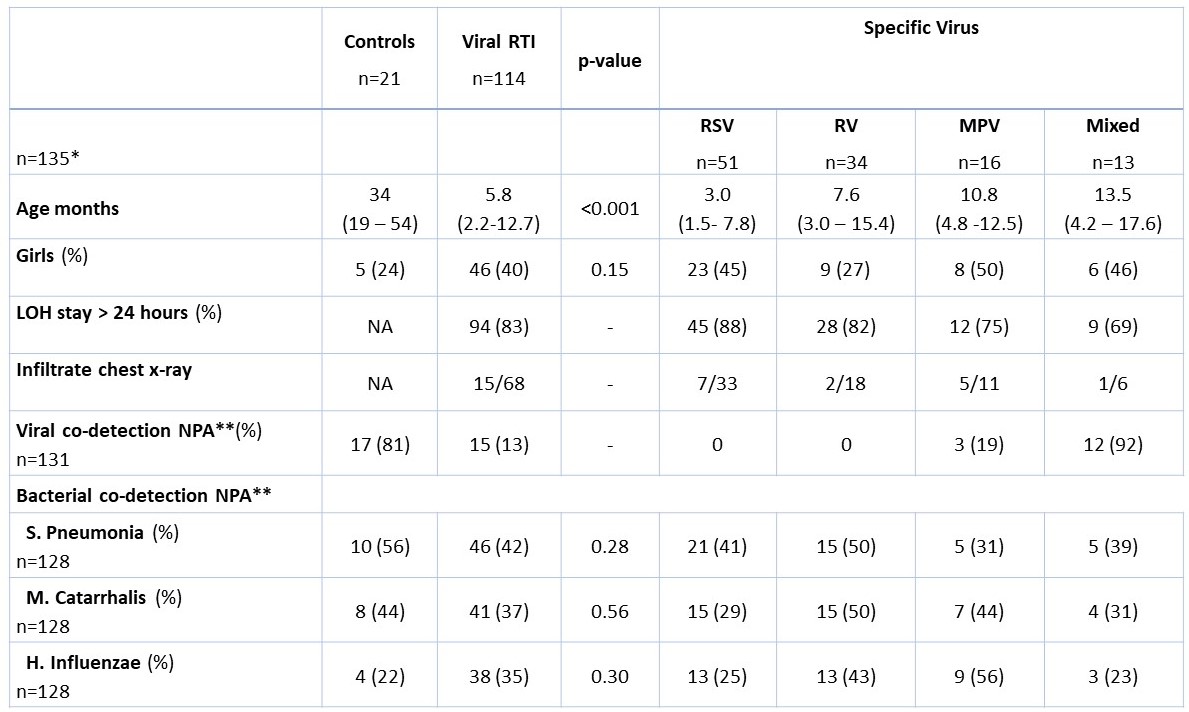Select the H. Influenzae row label
The height and width of the screenshot is (712, 1189).
click(x=100, y=663)
